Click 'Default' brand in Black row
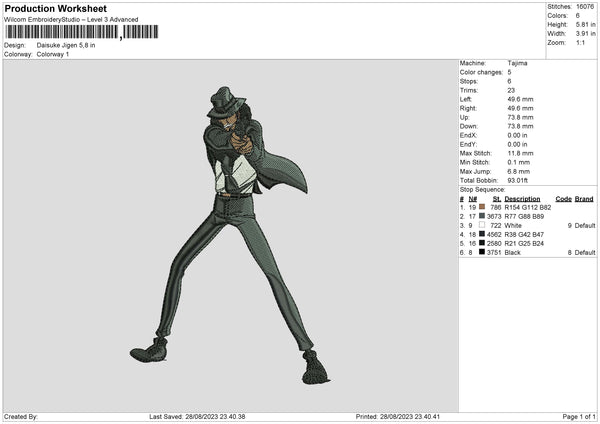Image resolution: width=600 pixels, height=424 pixels. coord(585,253)
